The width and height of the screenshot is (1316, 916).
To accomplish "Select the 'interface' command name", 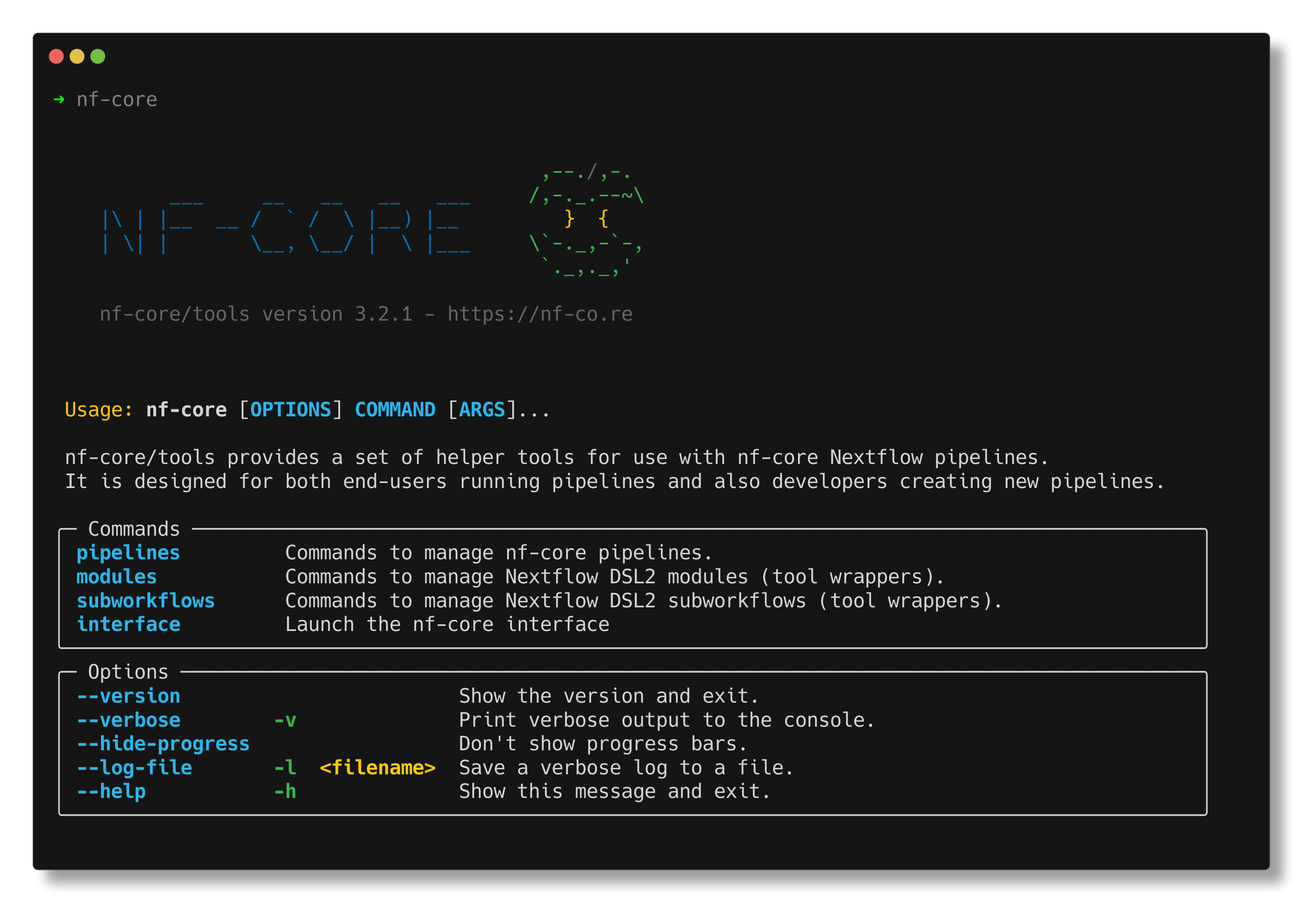I will click(128, 625).
